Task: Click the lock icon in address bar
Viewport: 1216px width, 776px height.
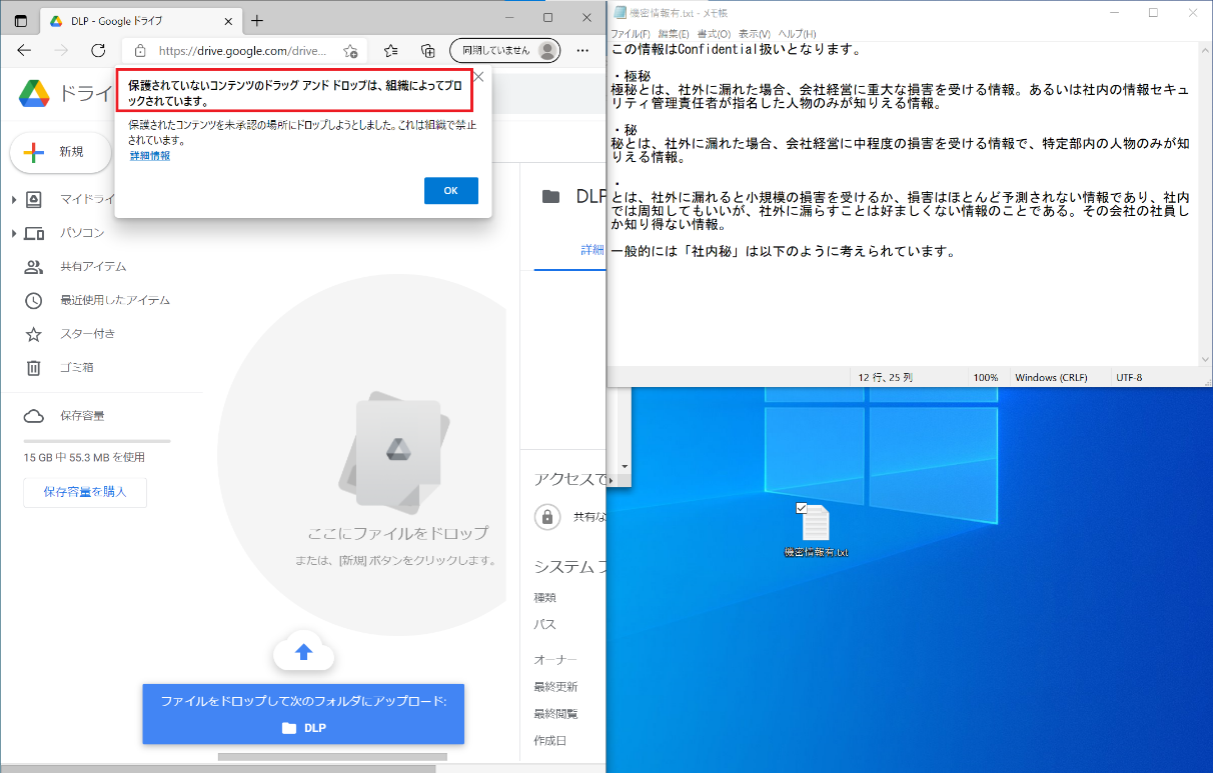Action: tap(140, 50)
